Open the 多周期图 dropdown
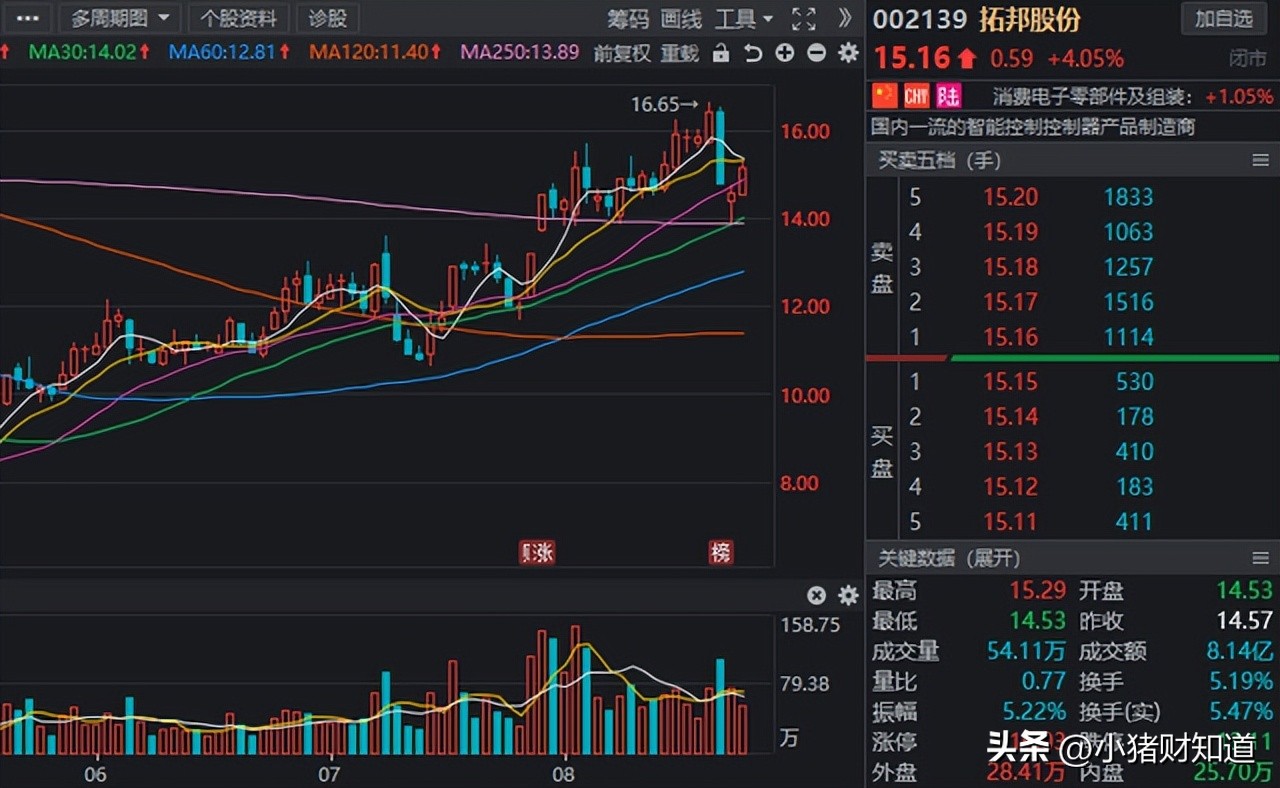1280x788 pixels. tap(119, 18)
